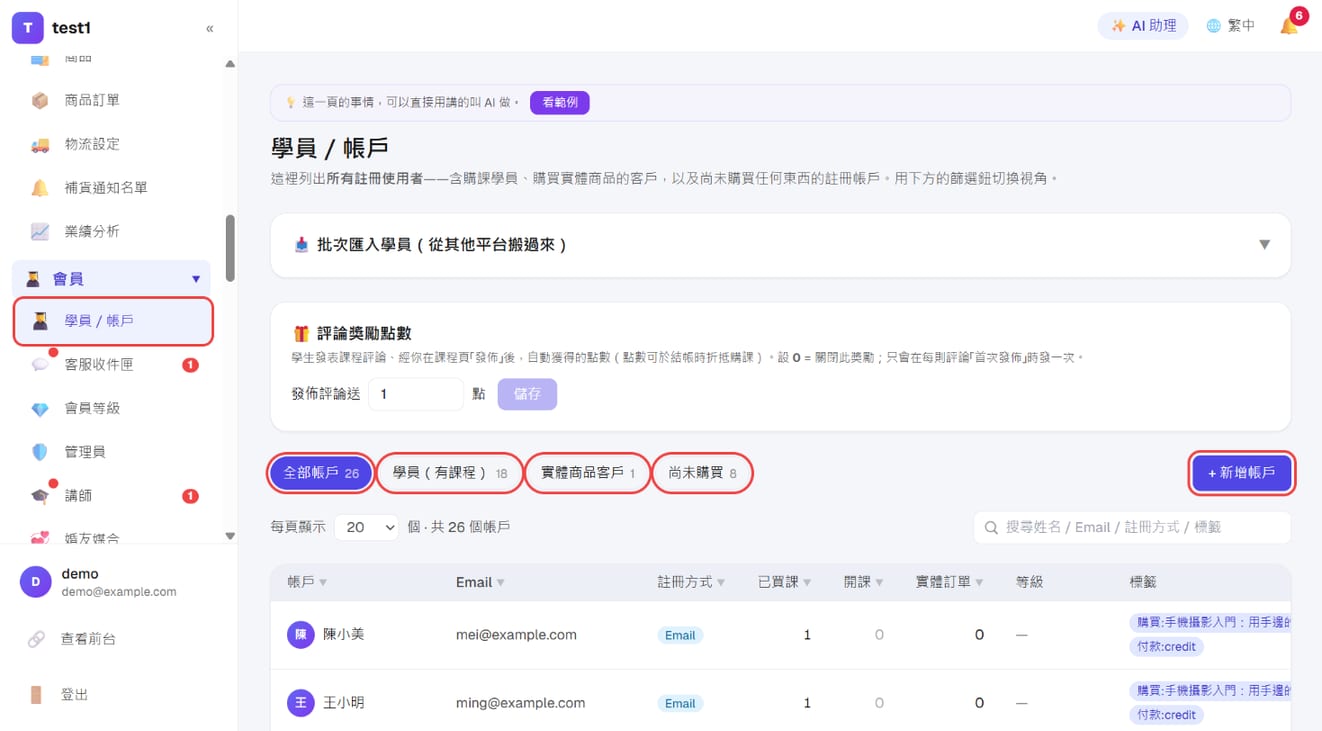Image resolution: width=1322 pixels, height=731 pixels.
Task: Select the 學員（有課程）18 filter tab
Action: pos(450,473)
